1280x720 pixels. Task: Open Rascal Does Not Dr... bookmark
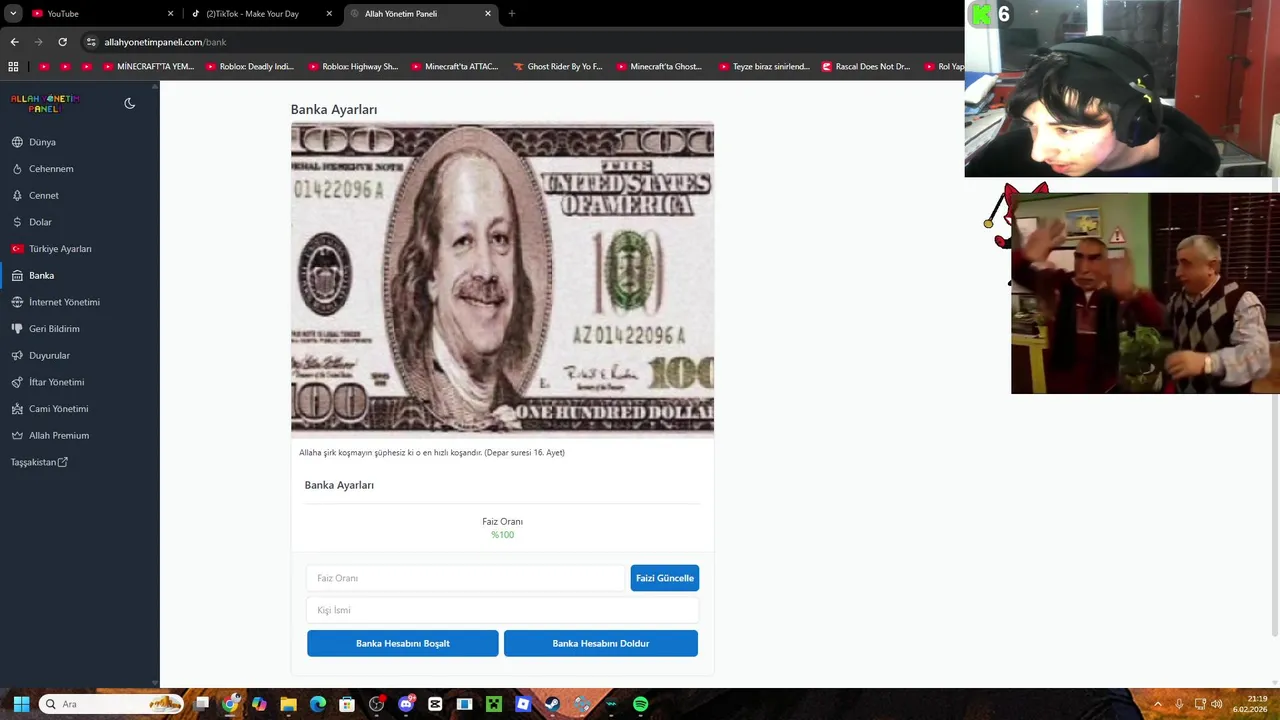coord(866,67)
